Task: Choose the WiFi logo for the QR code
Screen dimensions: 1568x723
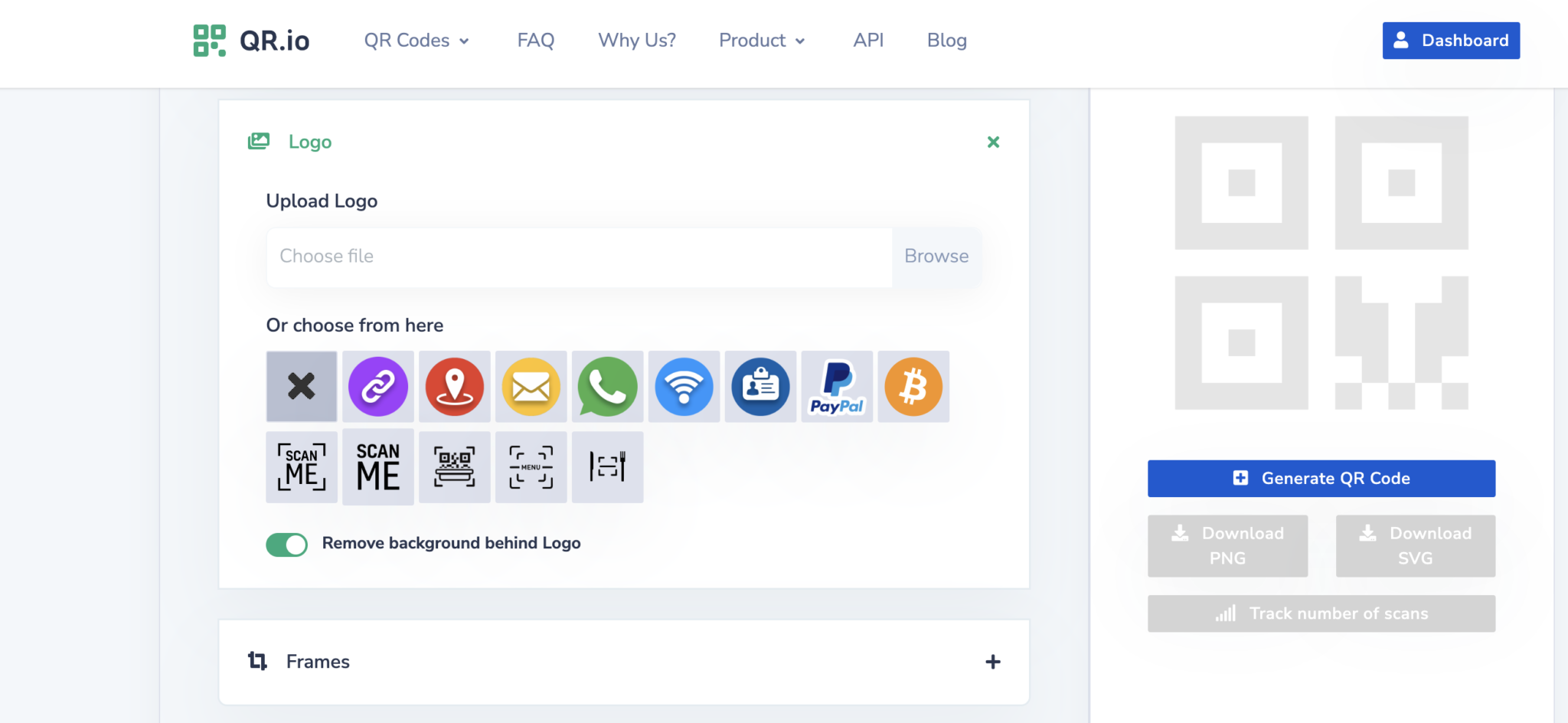Action: pyautogui.click(x=684, y=387)
